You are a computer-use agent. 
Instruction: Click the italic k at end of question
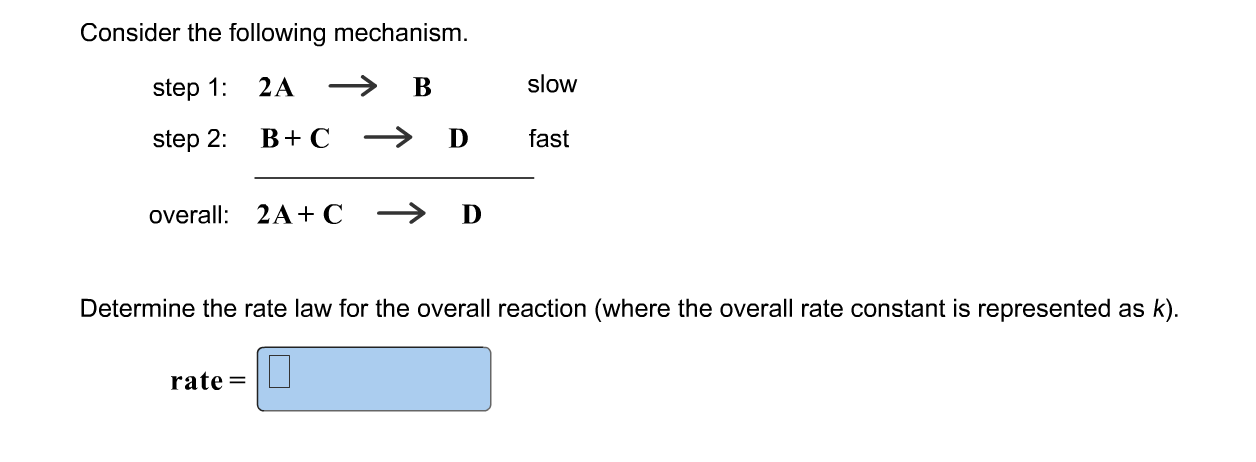pyautogui.click(x=1162, y=308)
